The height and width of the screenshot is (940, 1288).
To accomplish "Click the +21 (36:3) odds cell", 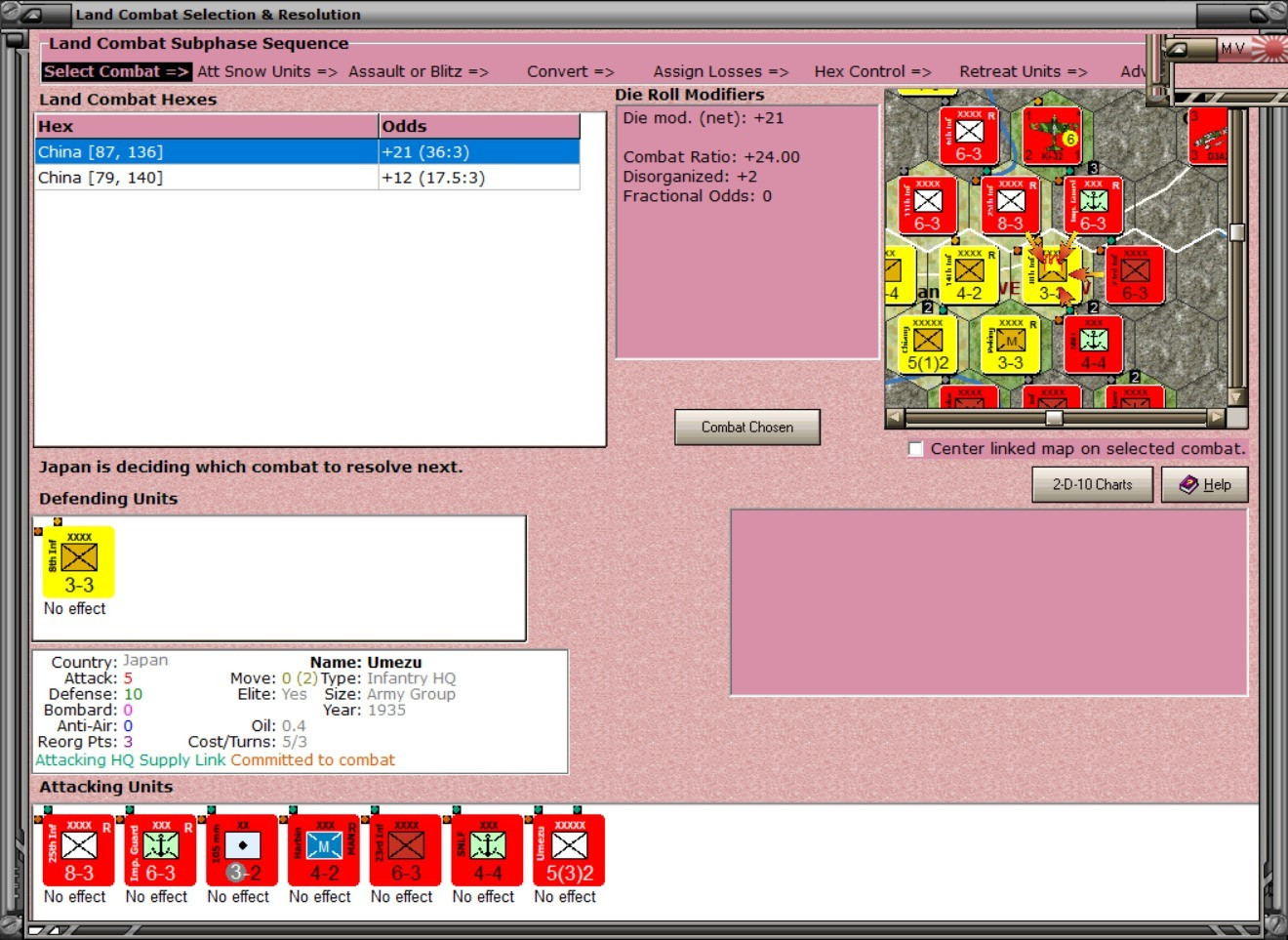I will 479,151.
